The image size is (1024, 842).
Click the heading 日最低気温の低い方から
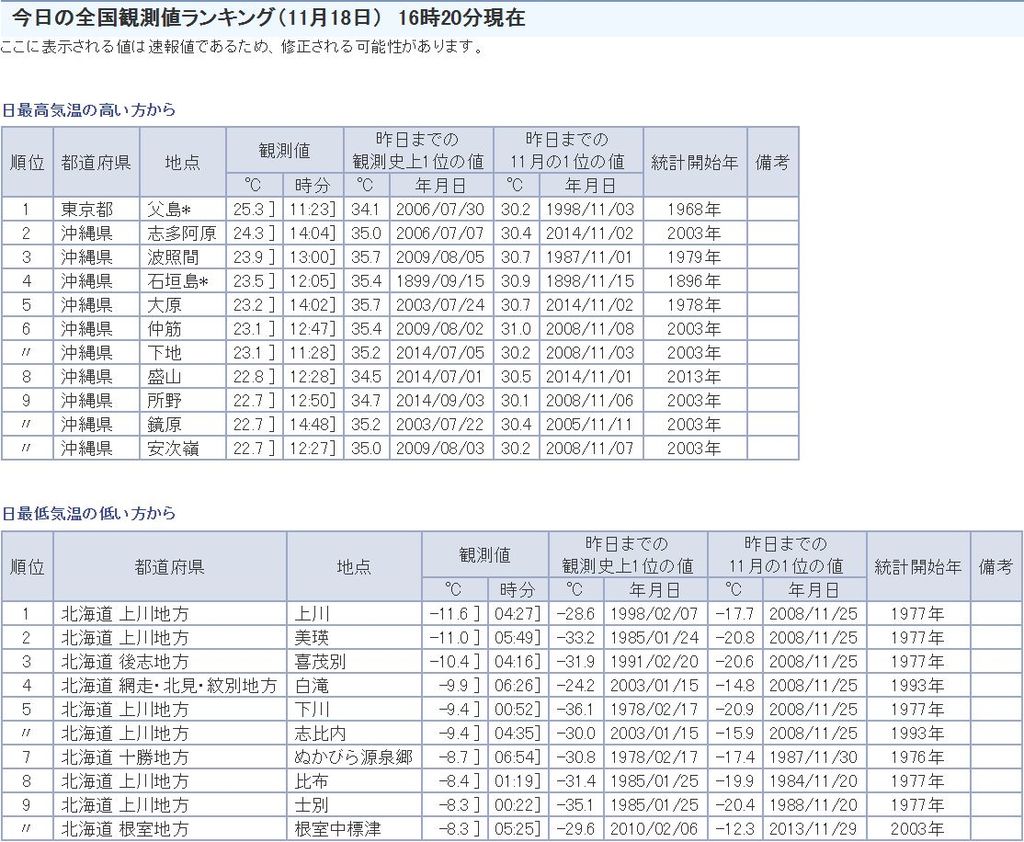pos(89,513)
